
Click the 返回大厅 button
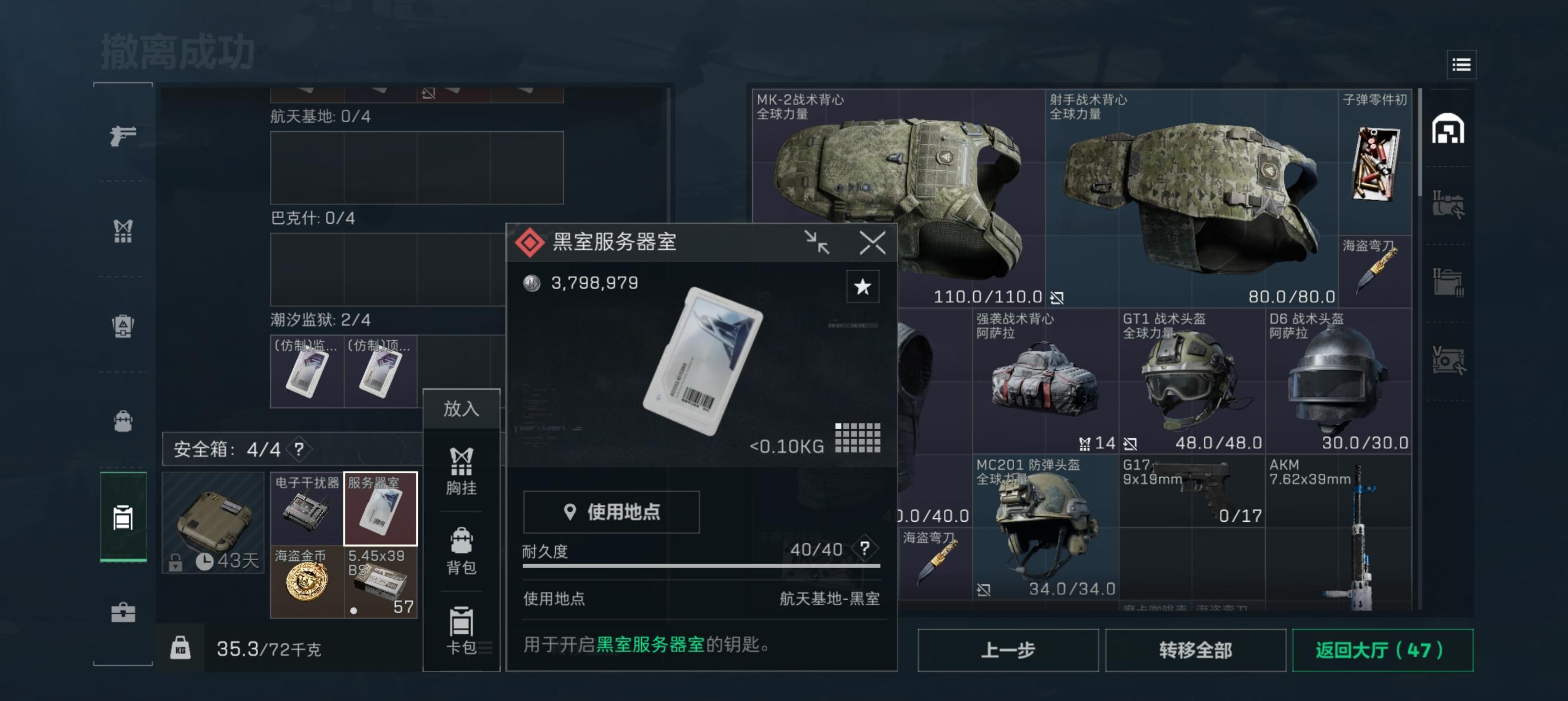tap(1382, 650)
